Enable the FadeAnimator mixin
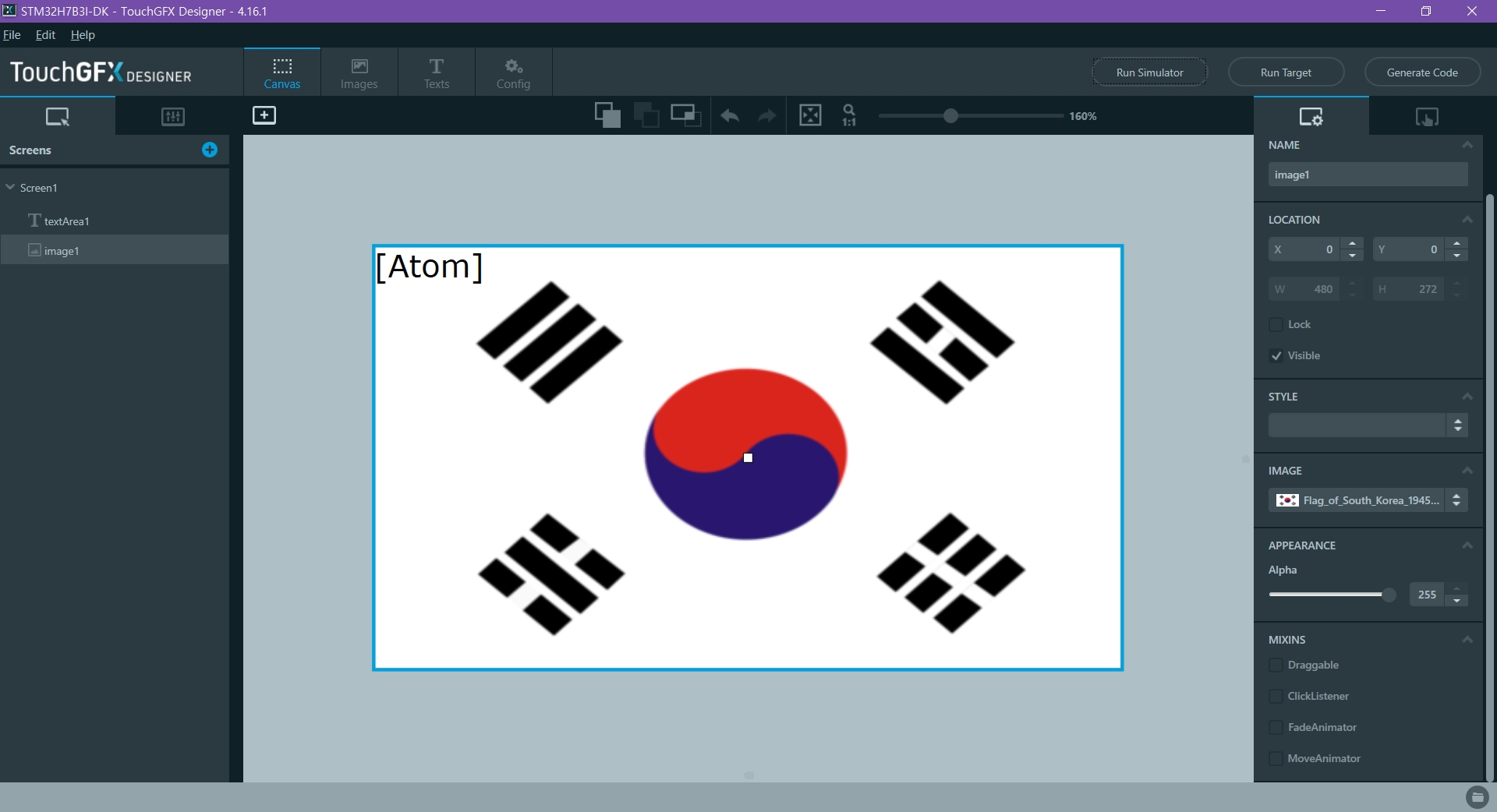This screenshot has width=1497, height=812. coord(1276,727)
